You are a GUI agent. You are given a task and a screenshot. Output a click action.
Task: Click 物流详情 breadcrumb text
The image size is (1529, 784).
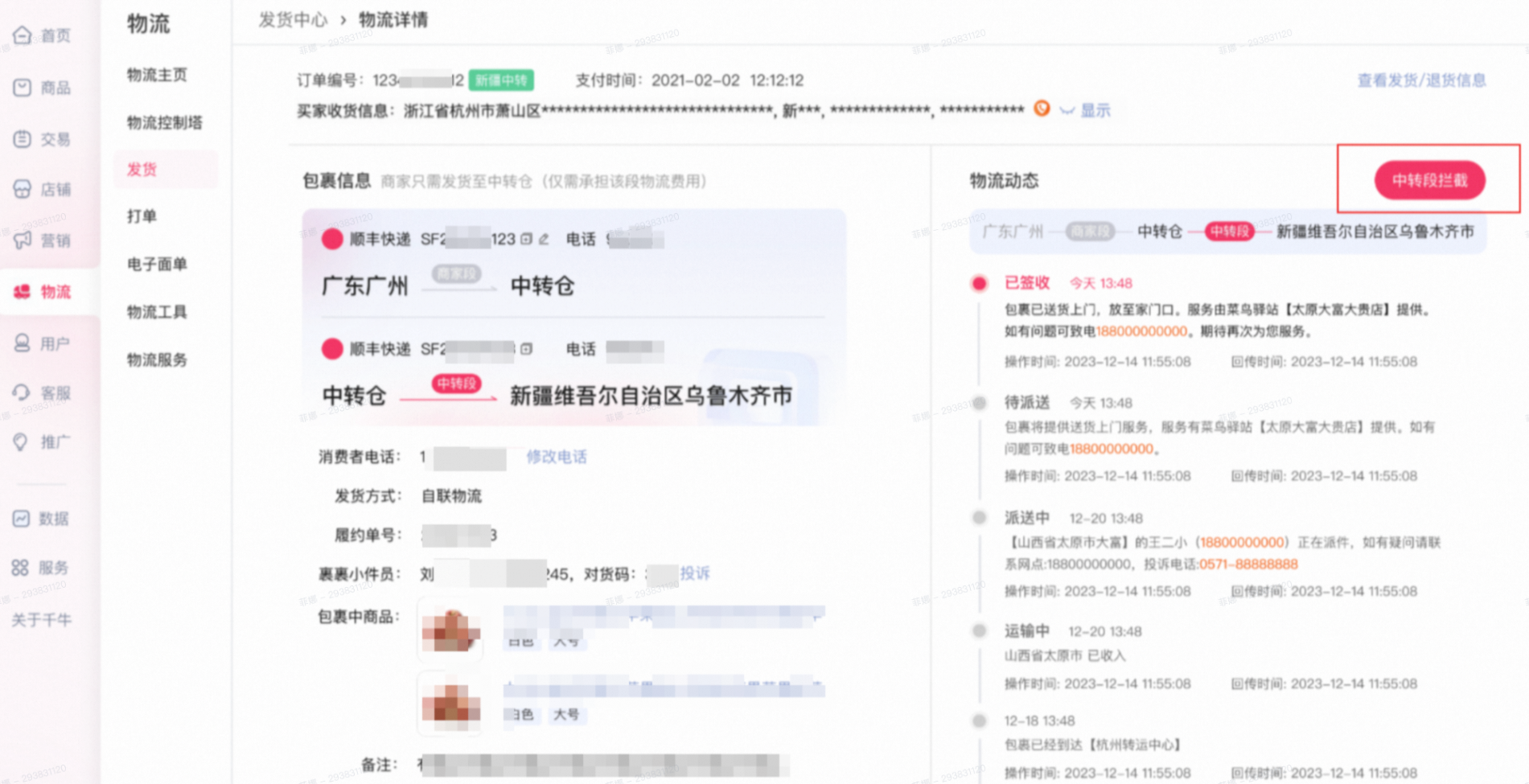tap(393, 20)
